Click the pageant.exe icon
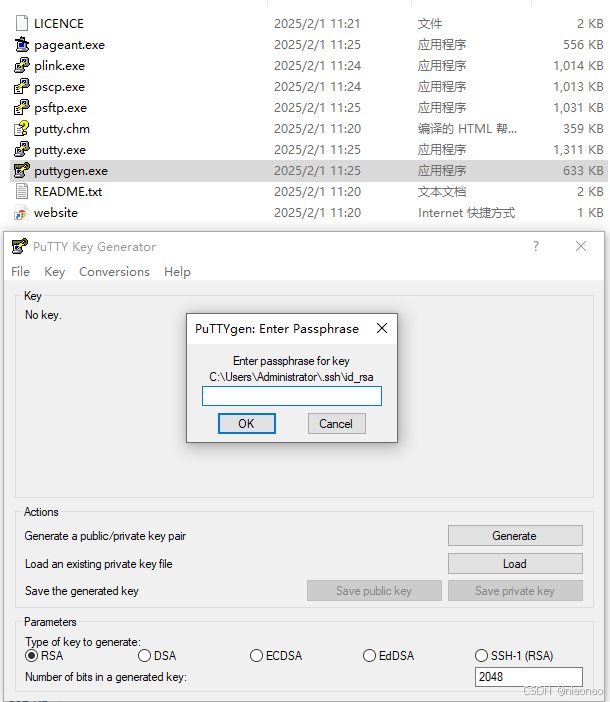Image resolution: width=610 pixels, height=702 pixels. click(x=21, y=44)
